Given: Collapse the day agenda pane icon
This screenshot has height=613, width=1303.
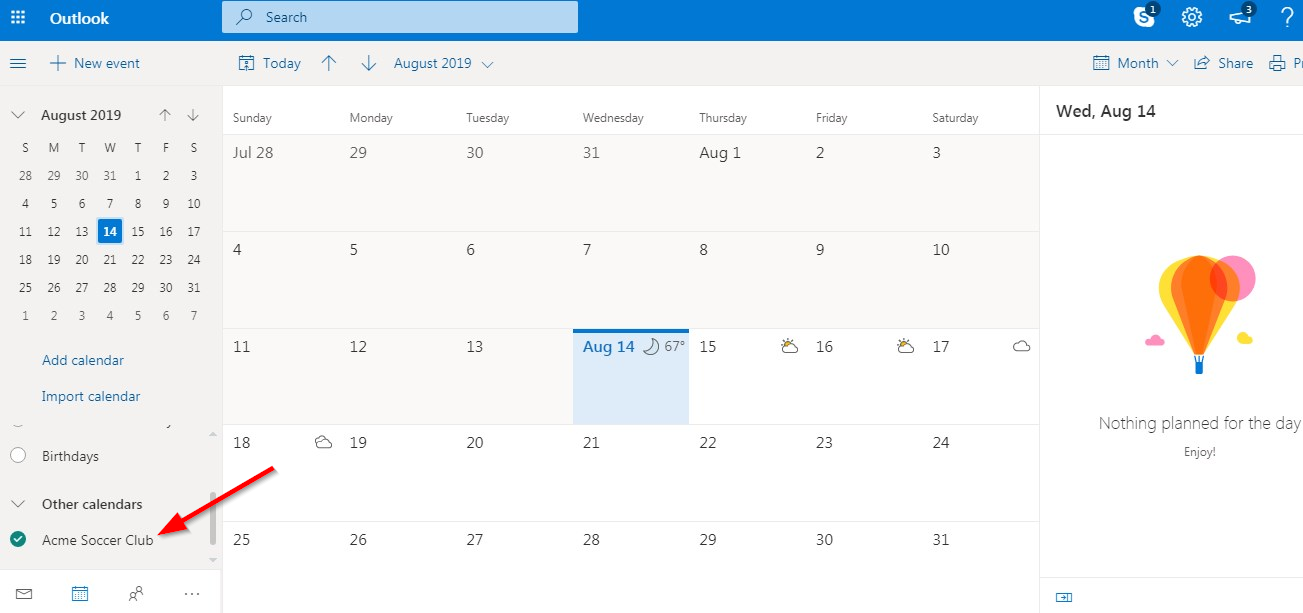Looking at the screenshot, I should point(1064,597).
